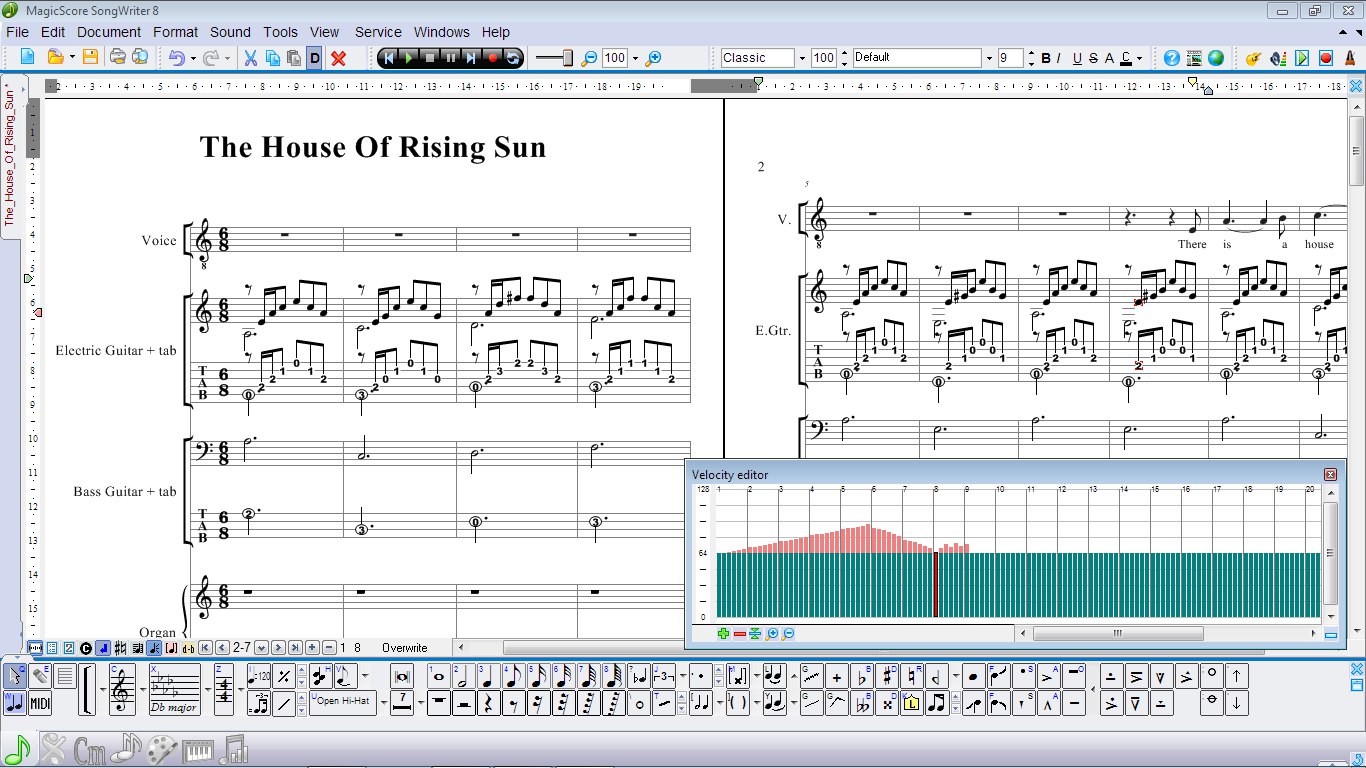The image size is (1366, 768).
Task: Open the Windows menu
Action: tap(441, 32)
